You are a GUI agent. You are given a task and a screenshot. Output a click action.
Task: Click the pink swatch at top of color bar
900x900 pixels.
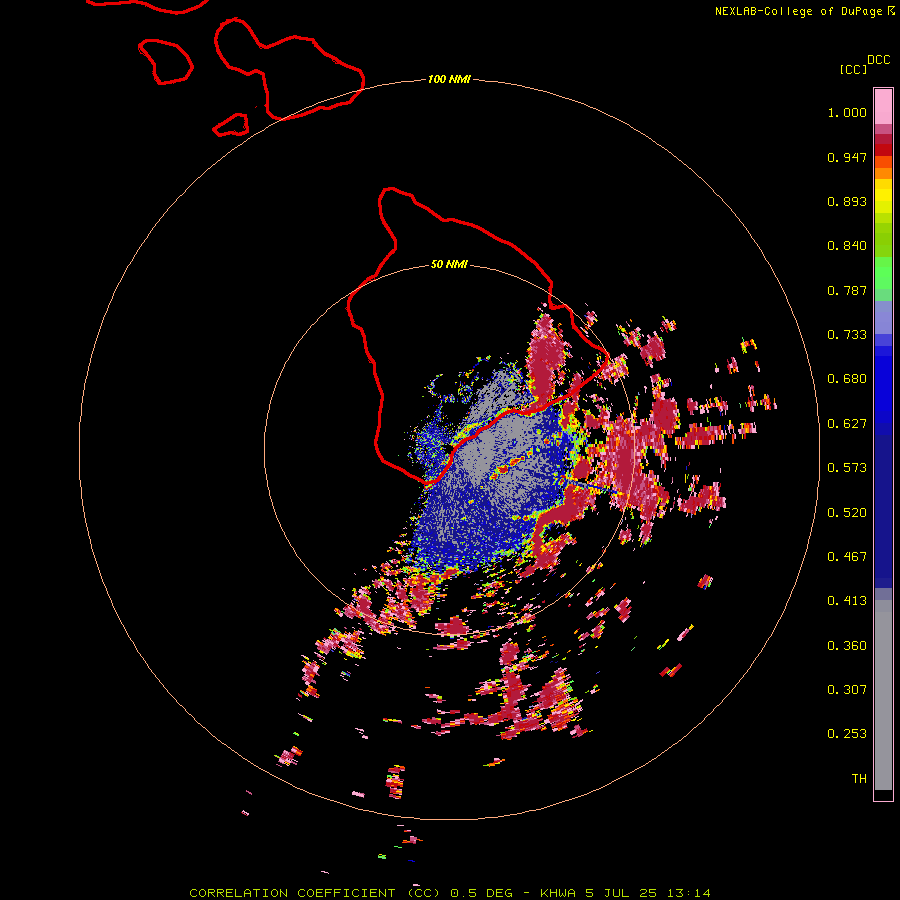pos(883,106)
